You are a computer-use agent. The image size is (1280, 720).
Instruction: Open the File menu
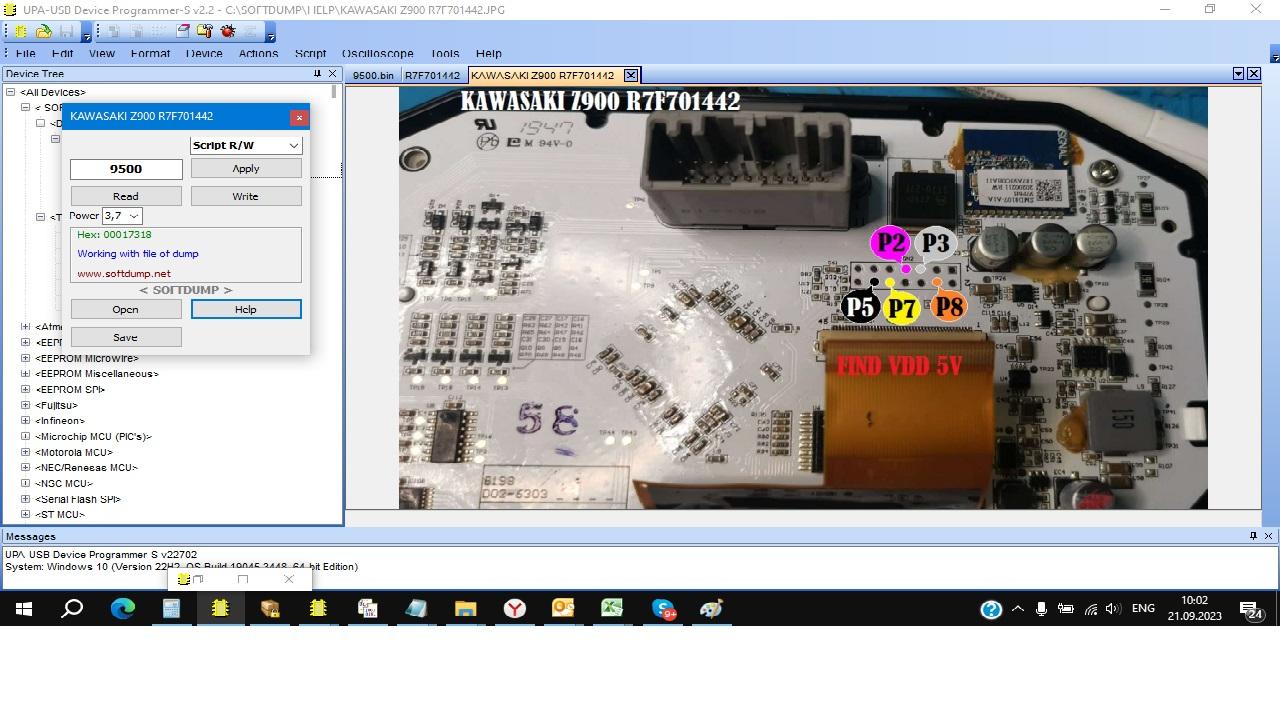point(26,54)
